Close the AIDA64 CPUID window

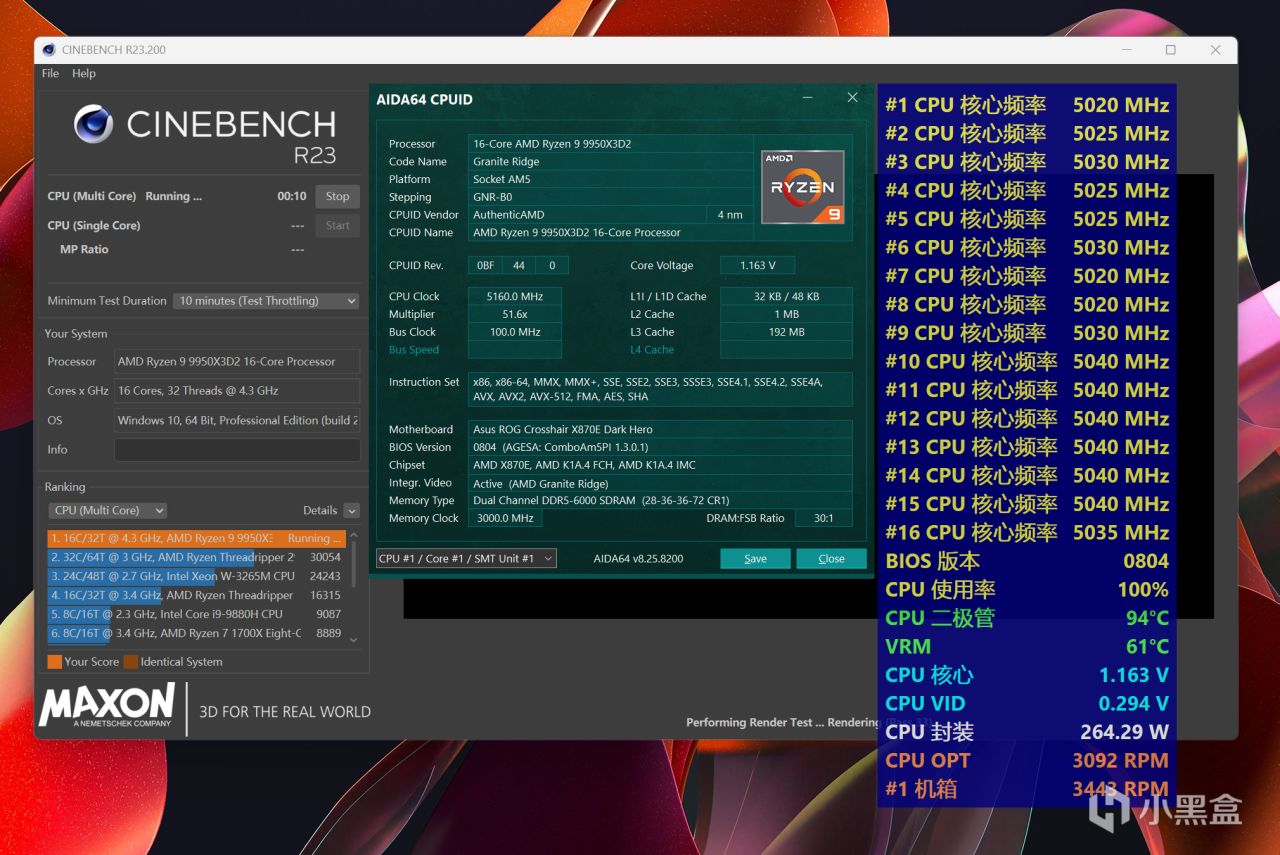[852, 98]
